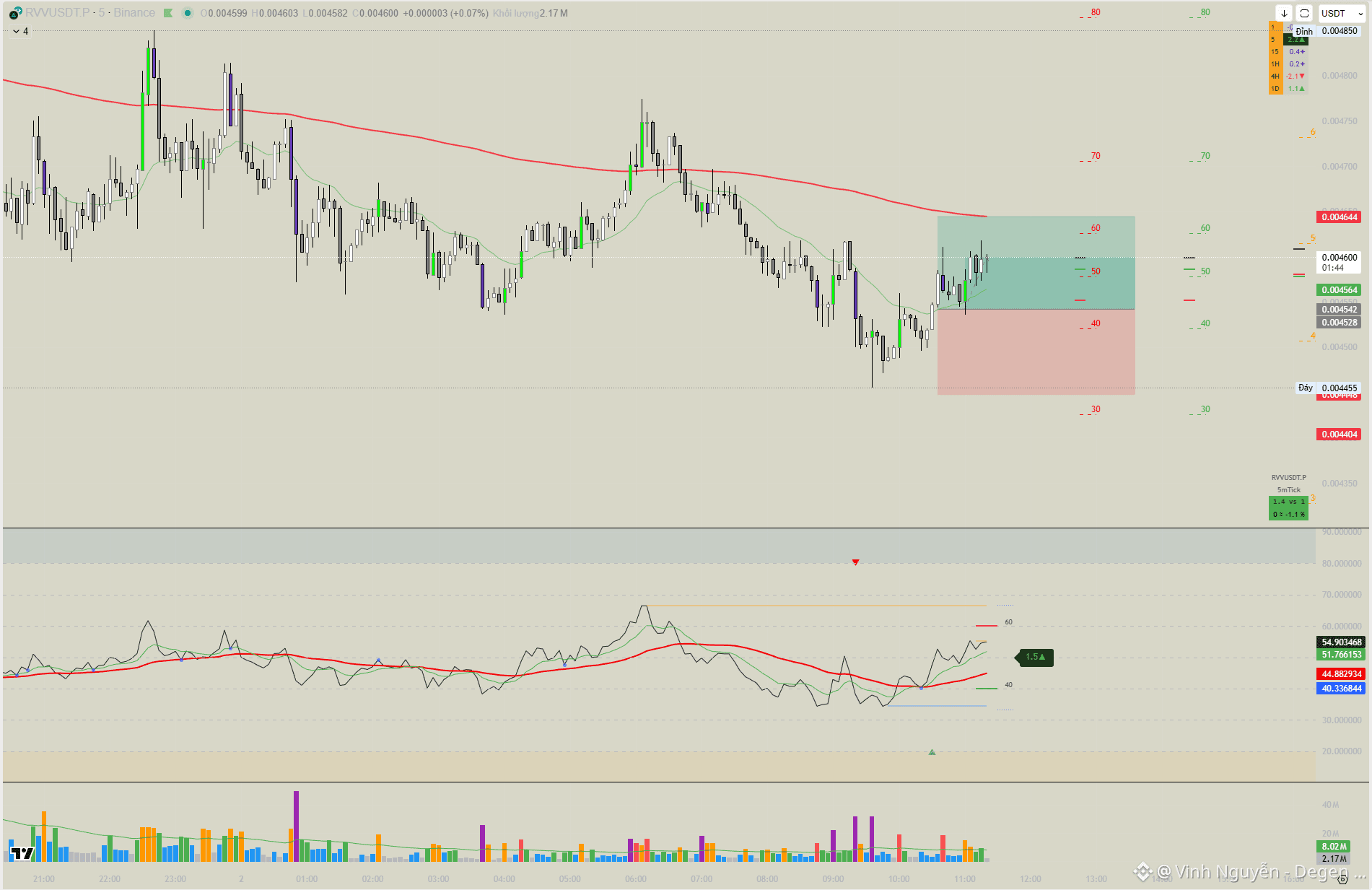Click the green 0.004564 price label
1372x890 pixels.
point(1339,290)
